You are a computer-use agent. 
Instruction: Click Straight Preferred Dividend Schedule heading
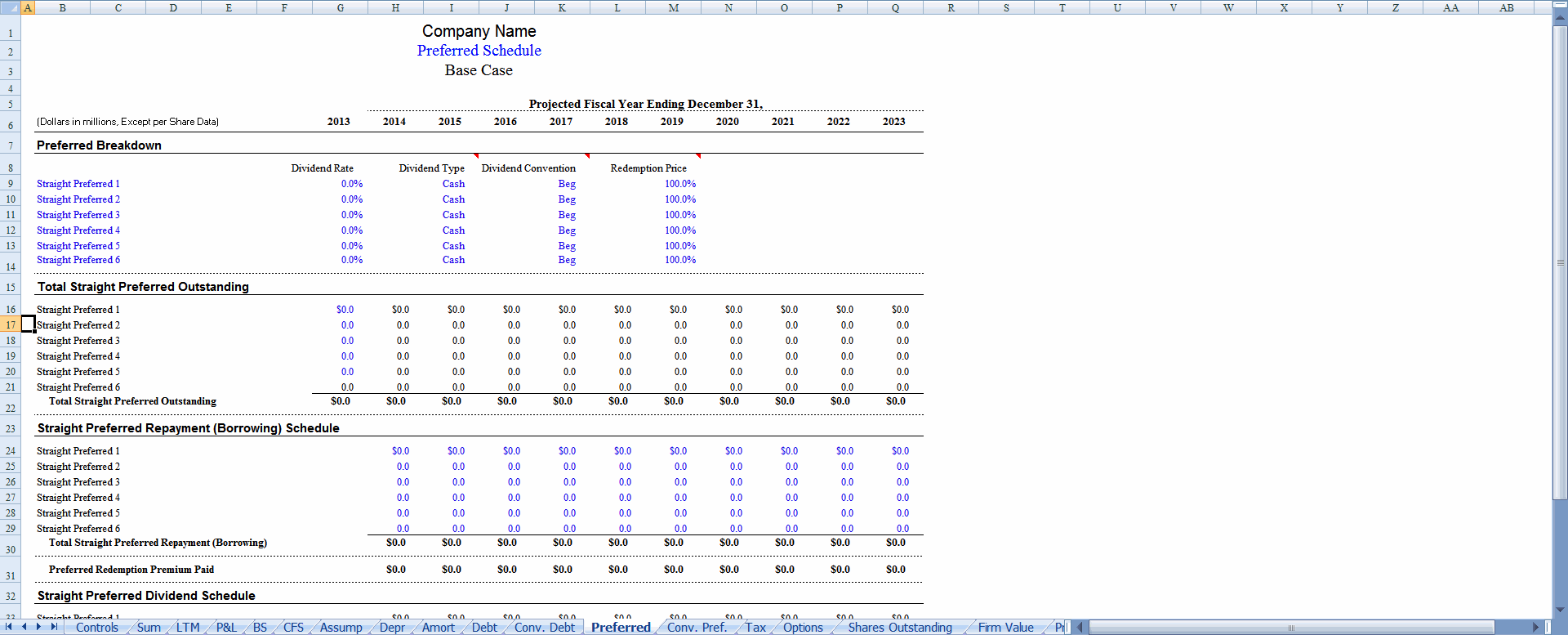(146, 596)
